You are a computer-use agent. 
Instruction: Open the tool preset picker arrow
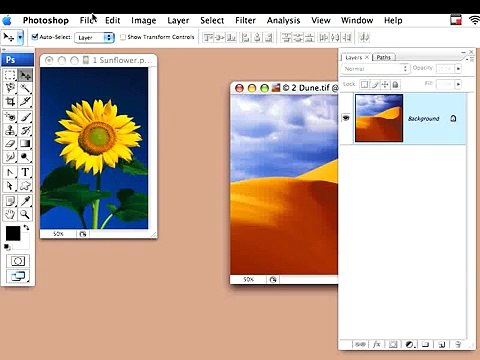point(20,37)
